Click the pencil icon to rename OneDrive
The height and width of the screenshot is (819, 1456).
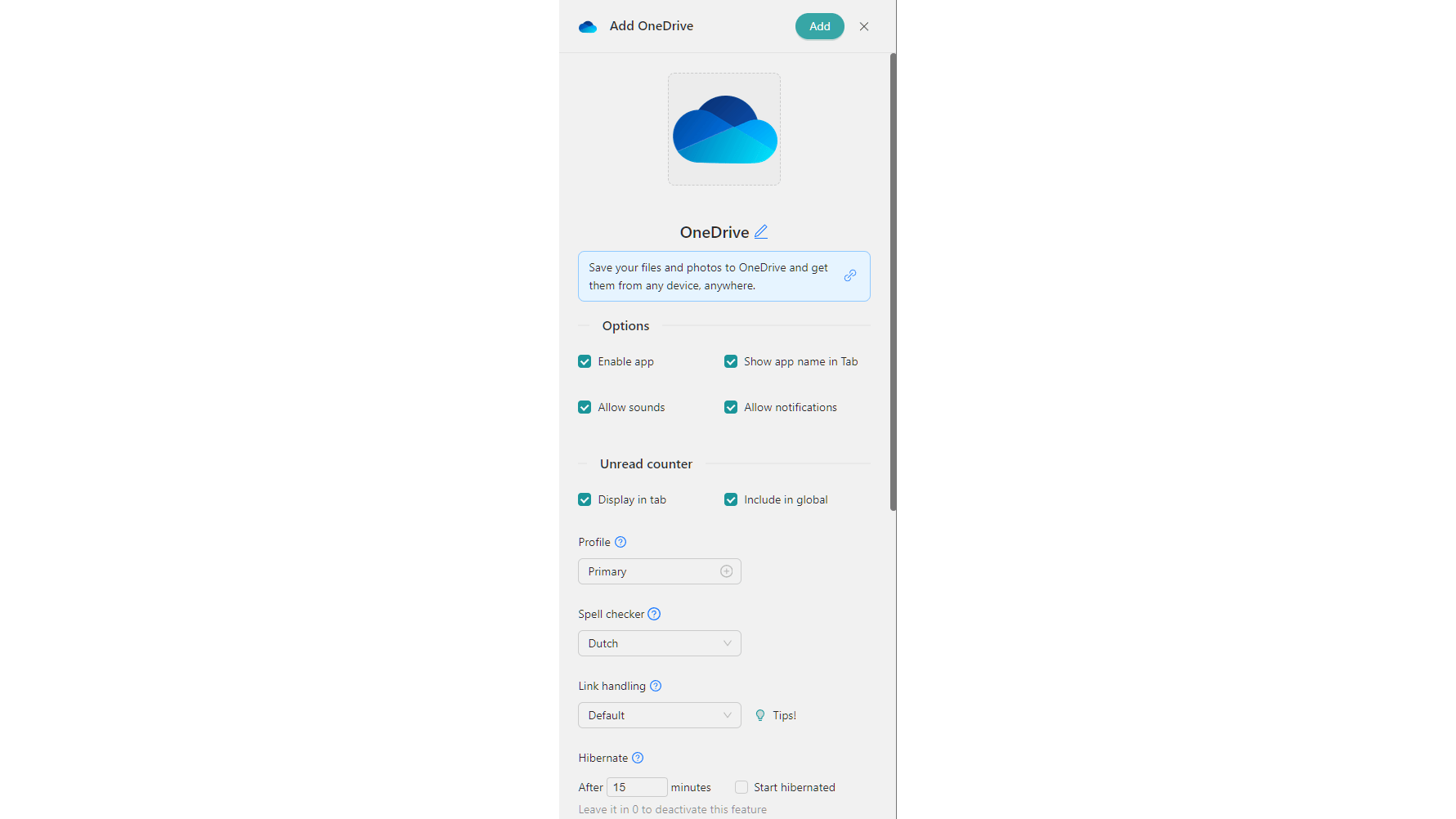[x=761, y=231]
